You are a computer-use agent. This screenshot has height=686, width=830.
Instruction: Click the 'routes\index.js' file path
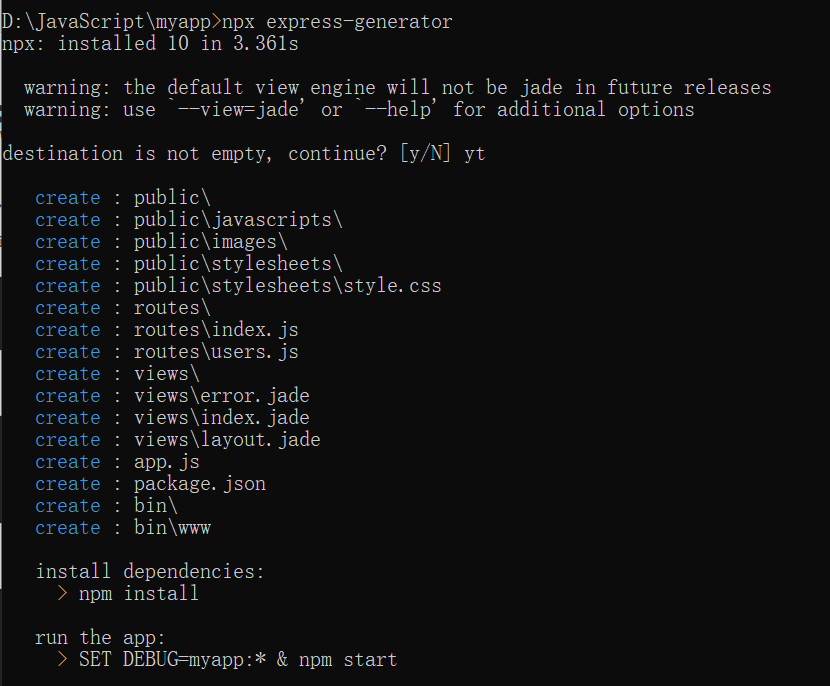click(216, 329)
